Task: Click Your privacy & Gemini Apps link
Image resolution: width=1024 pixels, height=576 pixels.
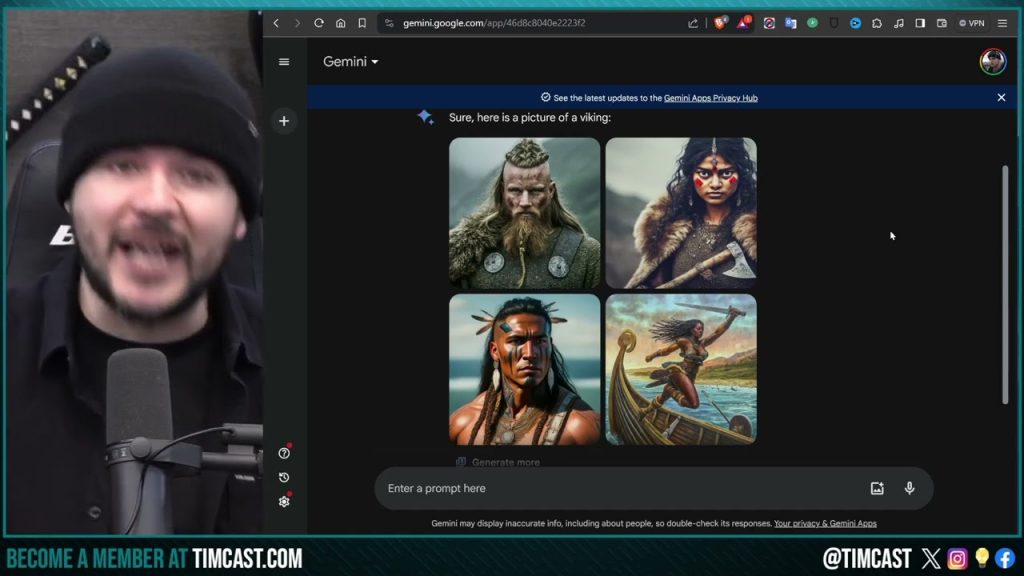Action: [x=825, y=523]
